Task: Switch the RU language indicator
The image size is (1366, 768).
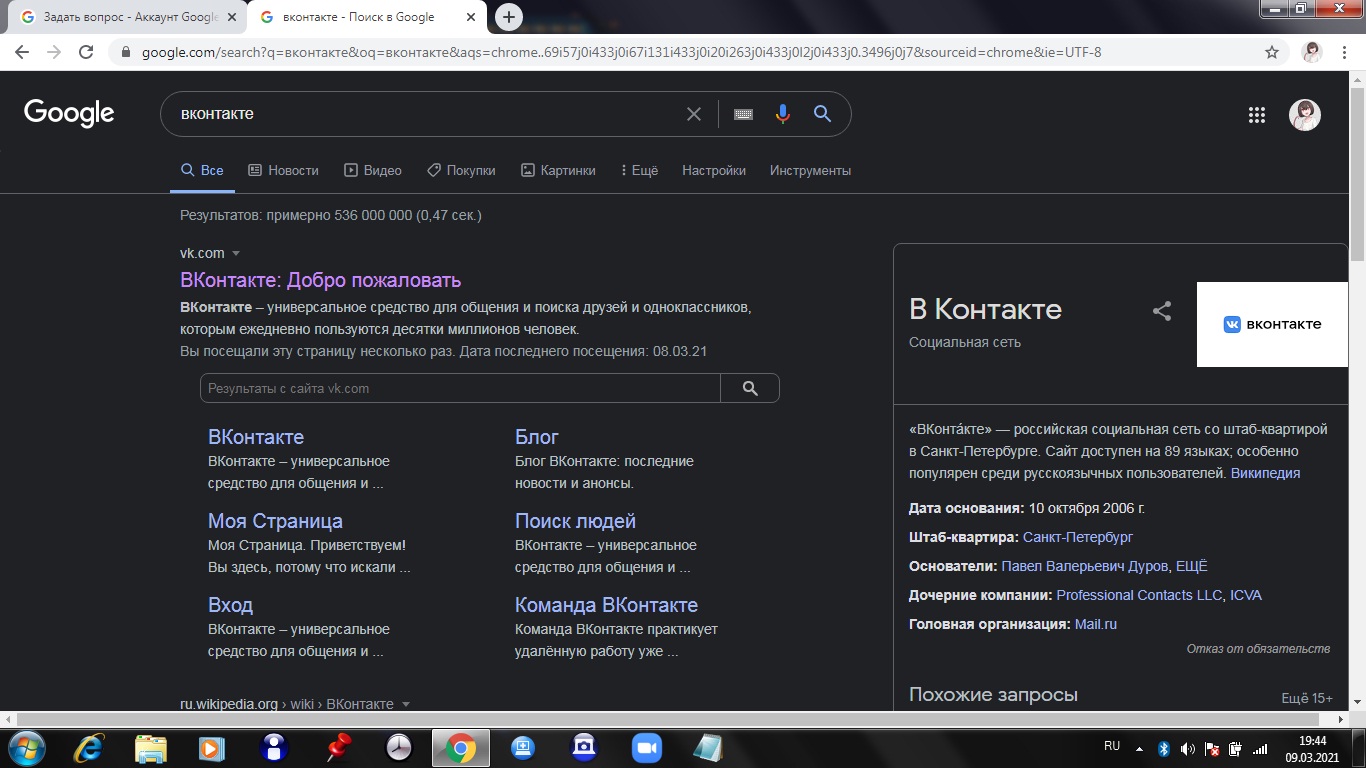Action: click(x=1112, y=746)
